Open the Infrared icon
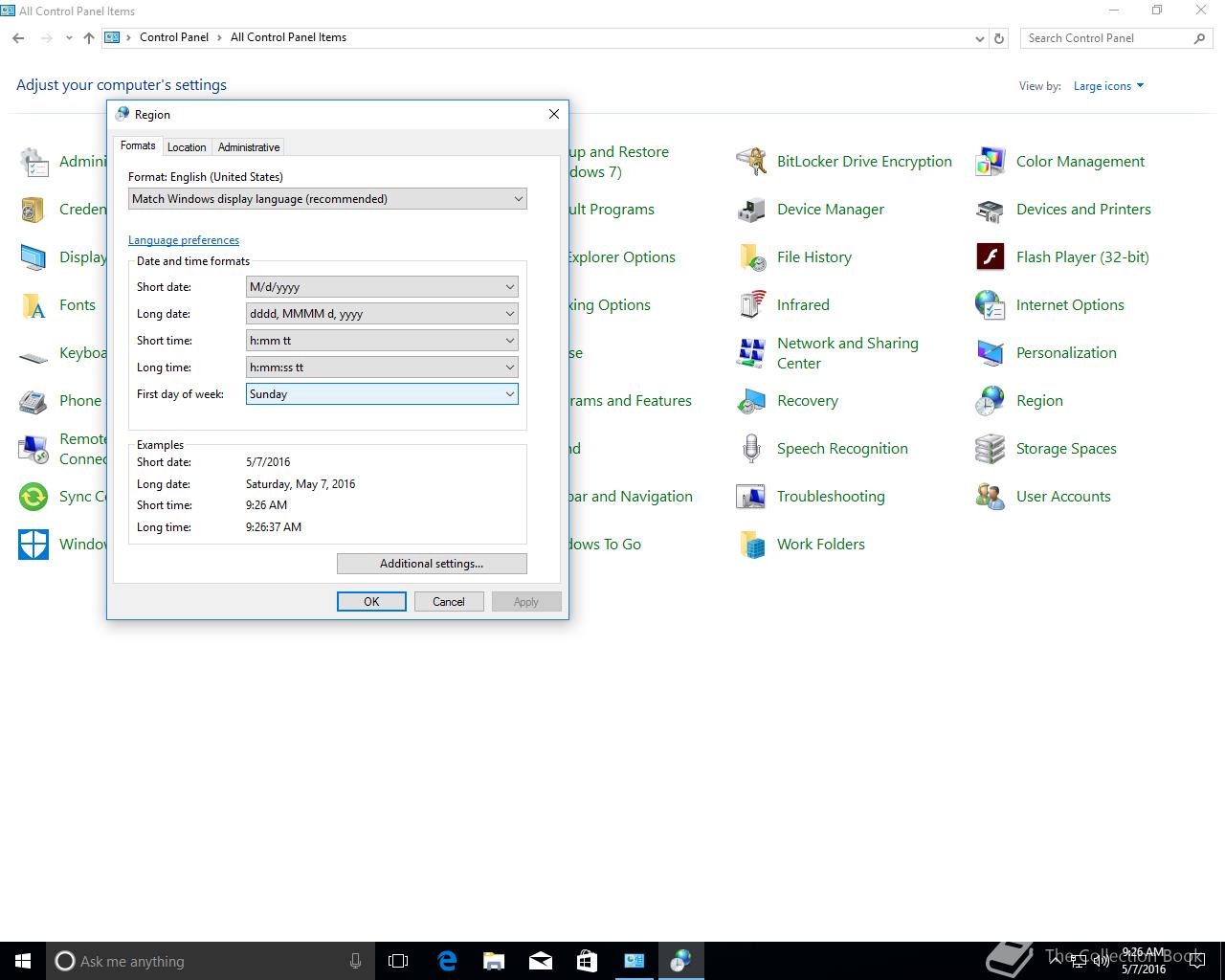 coord(751,305)
